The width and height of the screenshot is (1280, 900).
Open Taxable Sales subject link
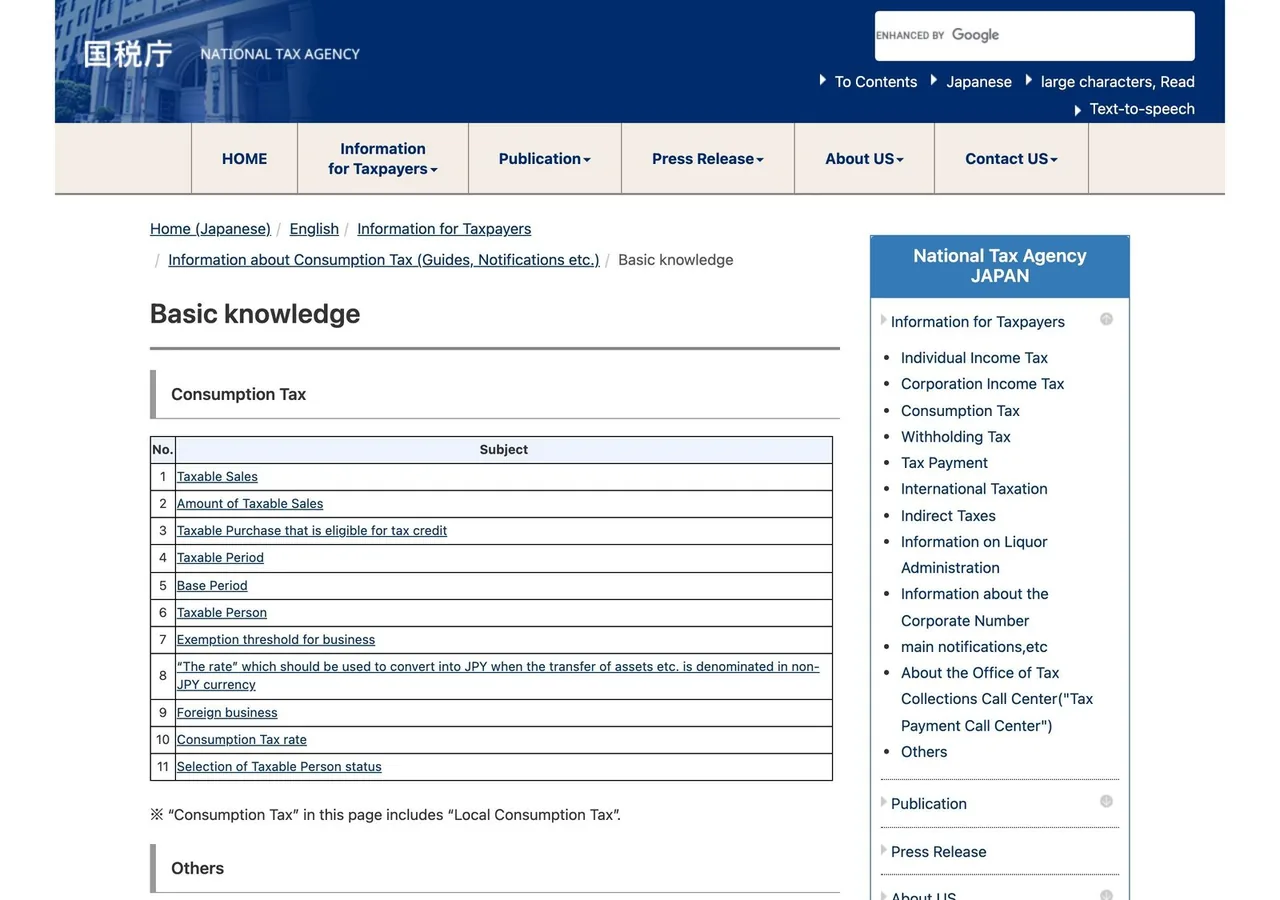pyautogui.click(x=217, y=477)
